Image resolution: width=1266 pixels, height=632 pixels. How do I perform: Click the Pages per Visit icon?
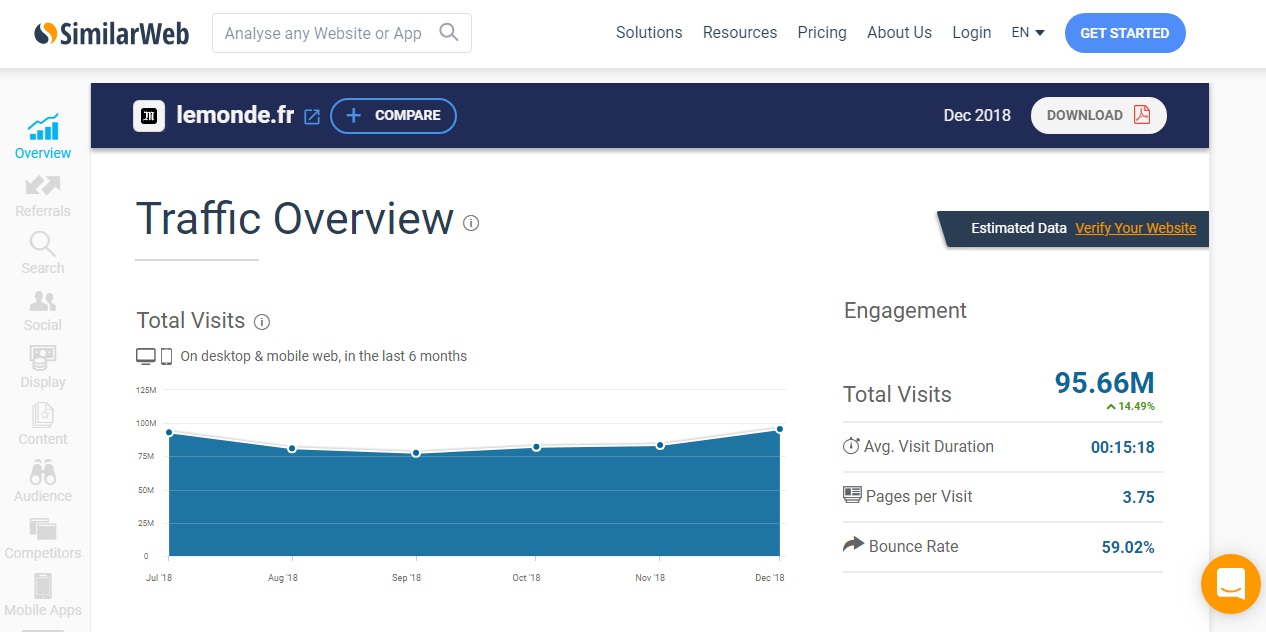[x=852, y=495]
